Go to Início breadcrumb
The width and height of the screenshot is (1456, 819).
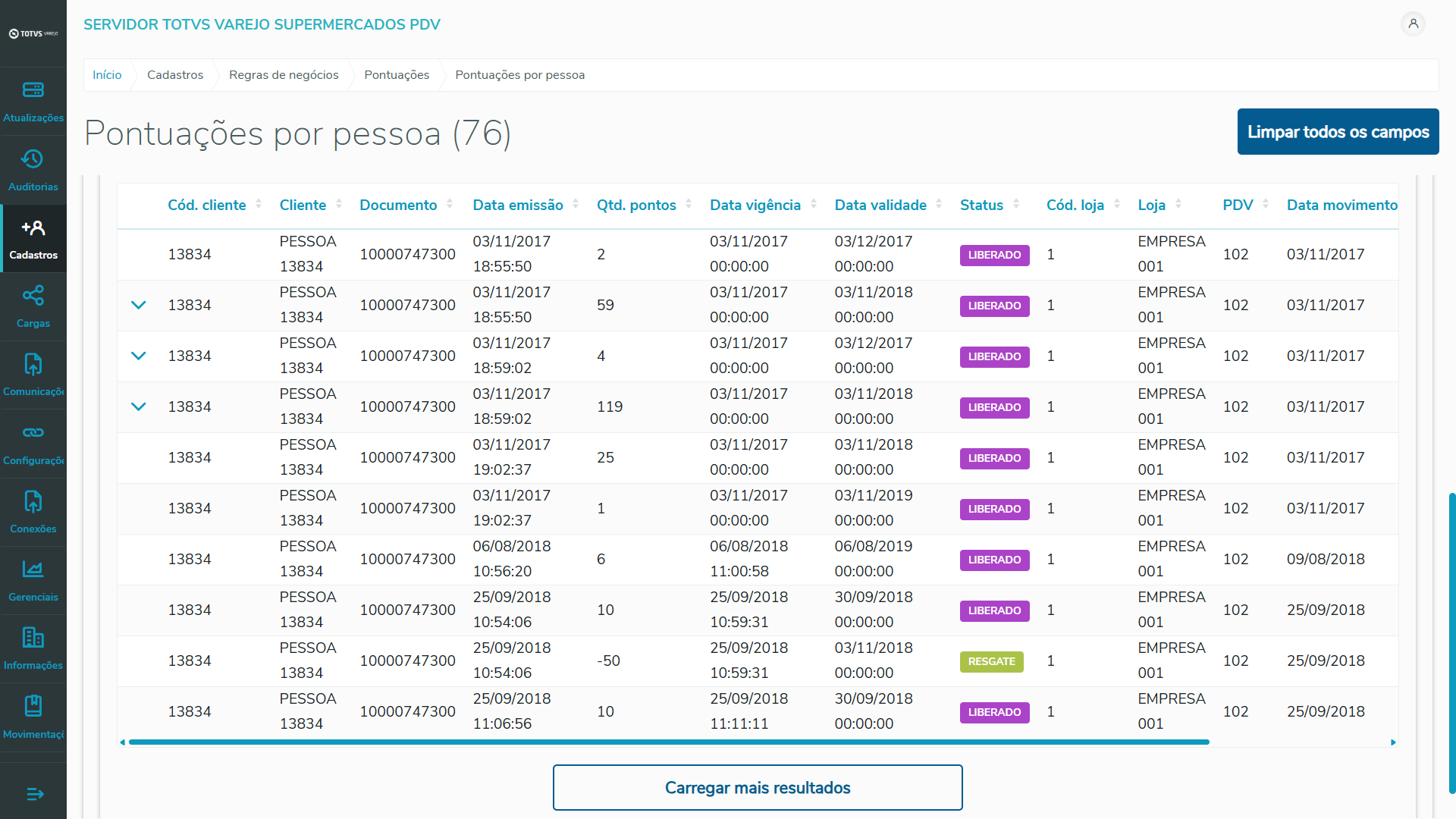[x=107, y=75]
